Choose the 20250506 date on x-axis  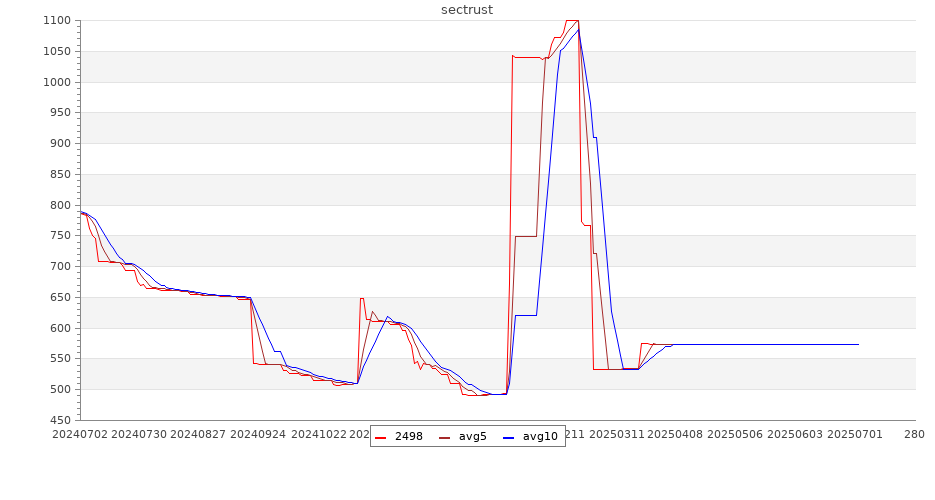734,434
